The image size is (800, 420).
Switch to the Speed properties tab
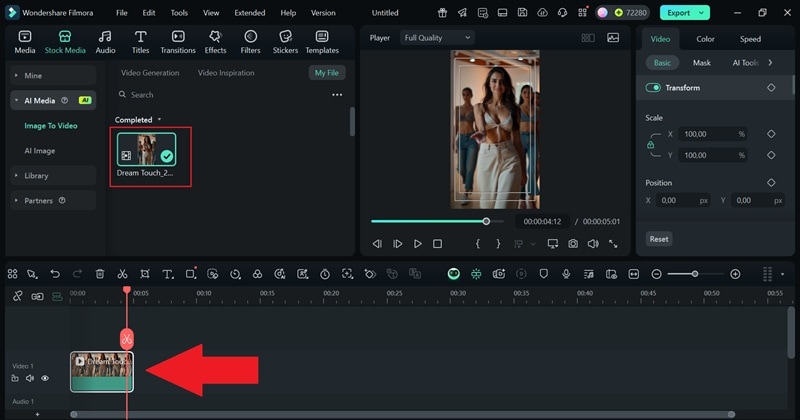pos(750,39)
